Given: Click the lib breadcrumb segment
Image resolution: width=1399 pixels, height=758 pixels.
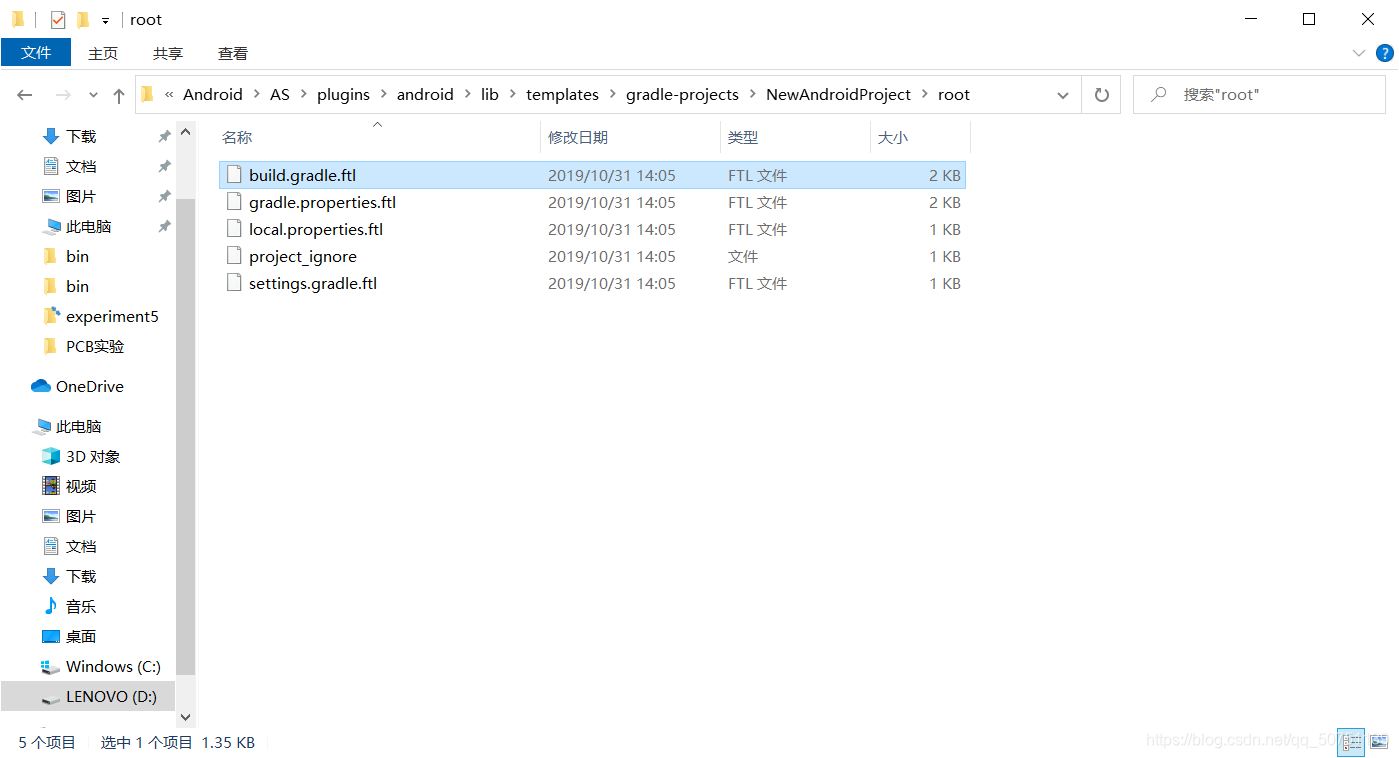Looking at the screenshot, I should (x=490, y=94).
